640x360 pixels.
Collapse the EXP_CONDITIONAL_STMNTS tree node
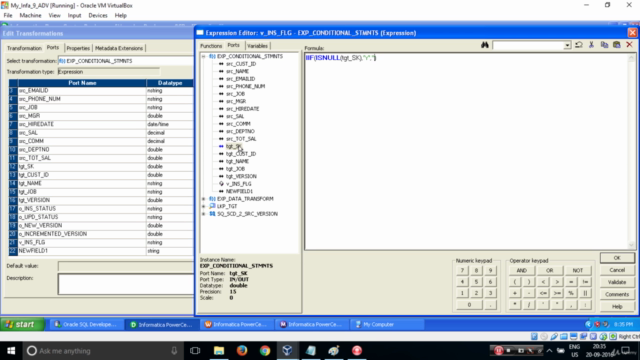(x=204, y=56)
